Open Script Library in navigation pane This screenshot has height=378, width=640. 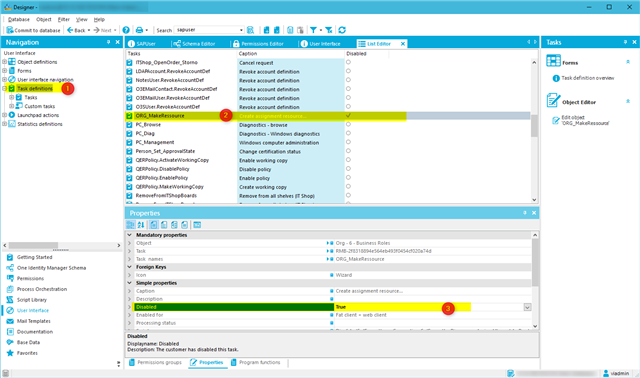click(32, 300)
